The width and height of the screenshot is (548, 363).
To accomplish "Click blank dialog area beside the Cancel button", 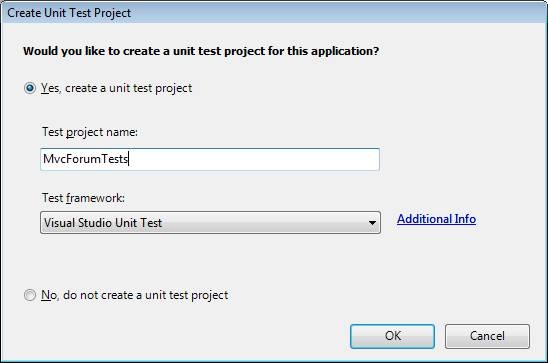I will point(539,336).
